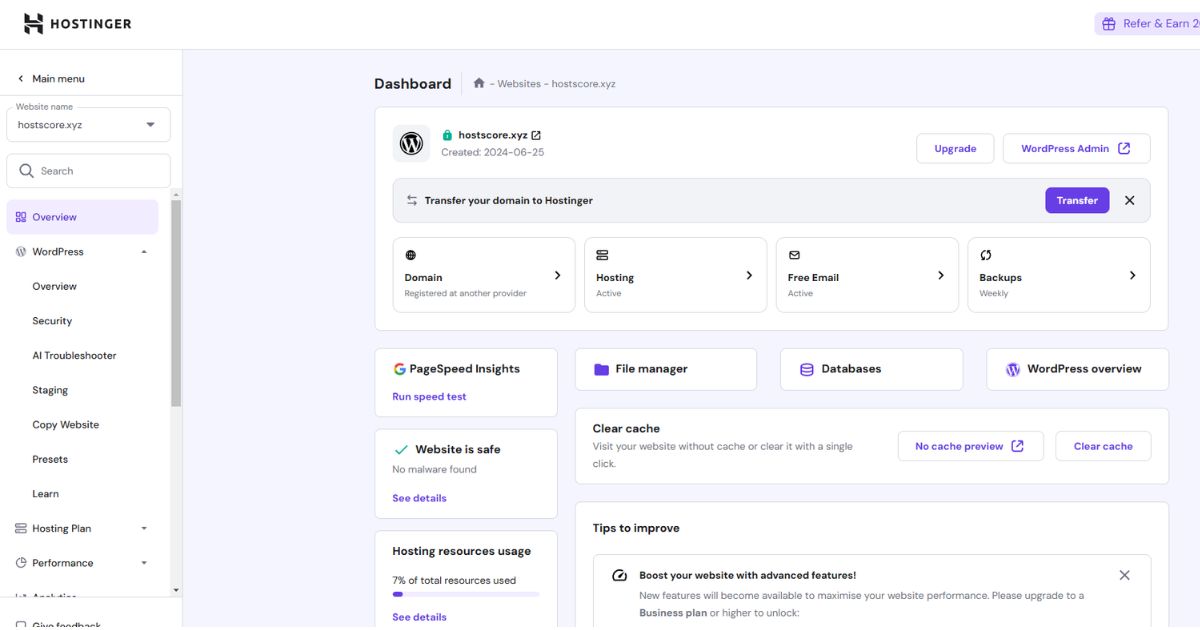The height and width of the screenshot is (630, 1200).
Task: Collapse the WordPress sidebar section
Action: [x=144, y=252]
